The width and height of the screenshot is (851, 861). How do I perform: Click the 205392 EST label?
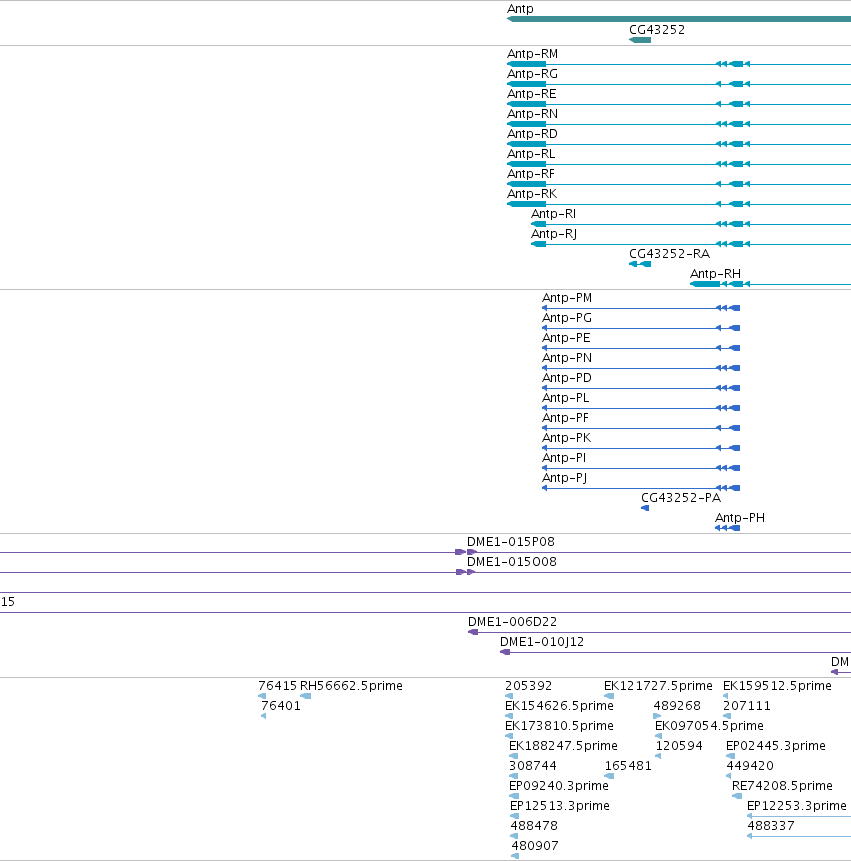(528, 686)
